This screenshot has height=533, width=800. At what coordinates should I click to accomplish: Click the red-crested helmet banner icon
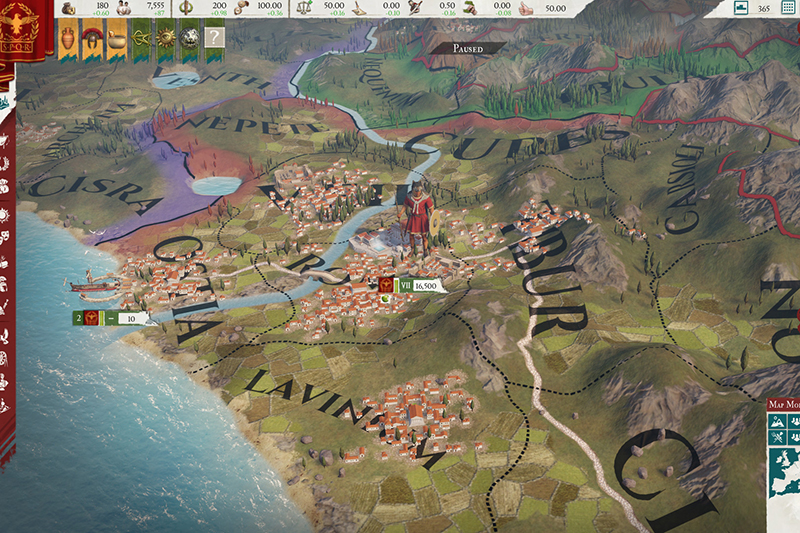click(x=92, y=39)
